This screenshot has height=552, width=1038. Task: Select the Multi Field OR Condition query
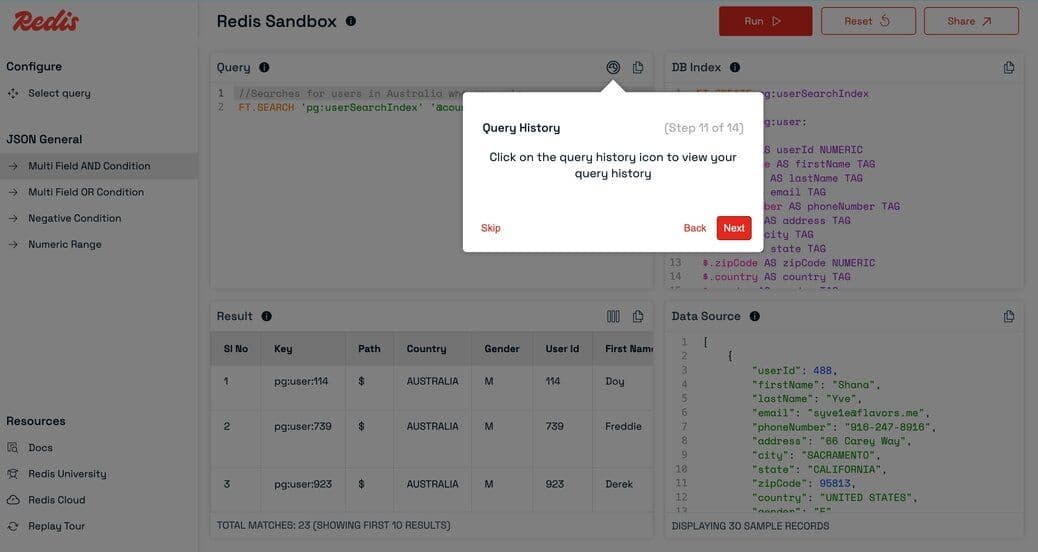pyautogui.click(x=86, y=192)
